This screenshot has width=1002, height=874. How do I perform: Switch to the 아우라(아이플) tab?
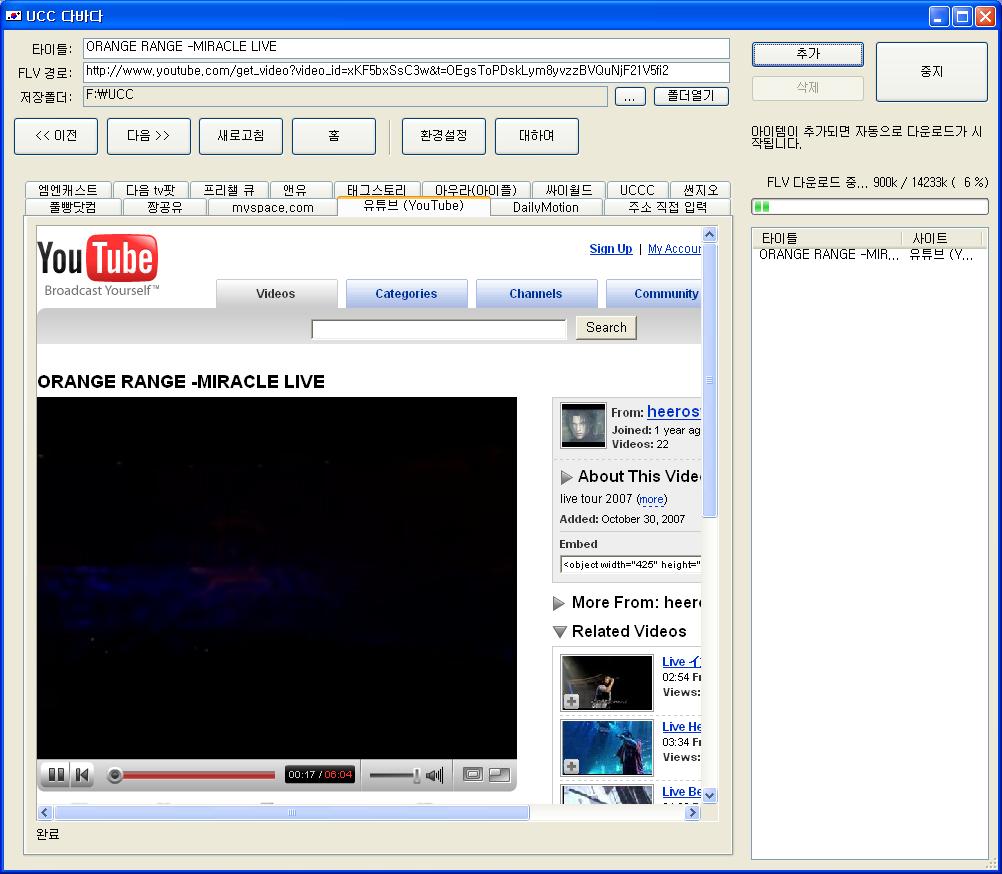(x=476, y=190)
